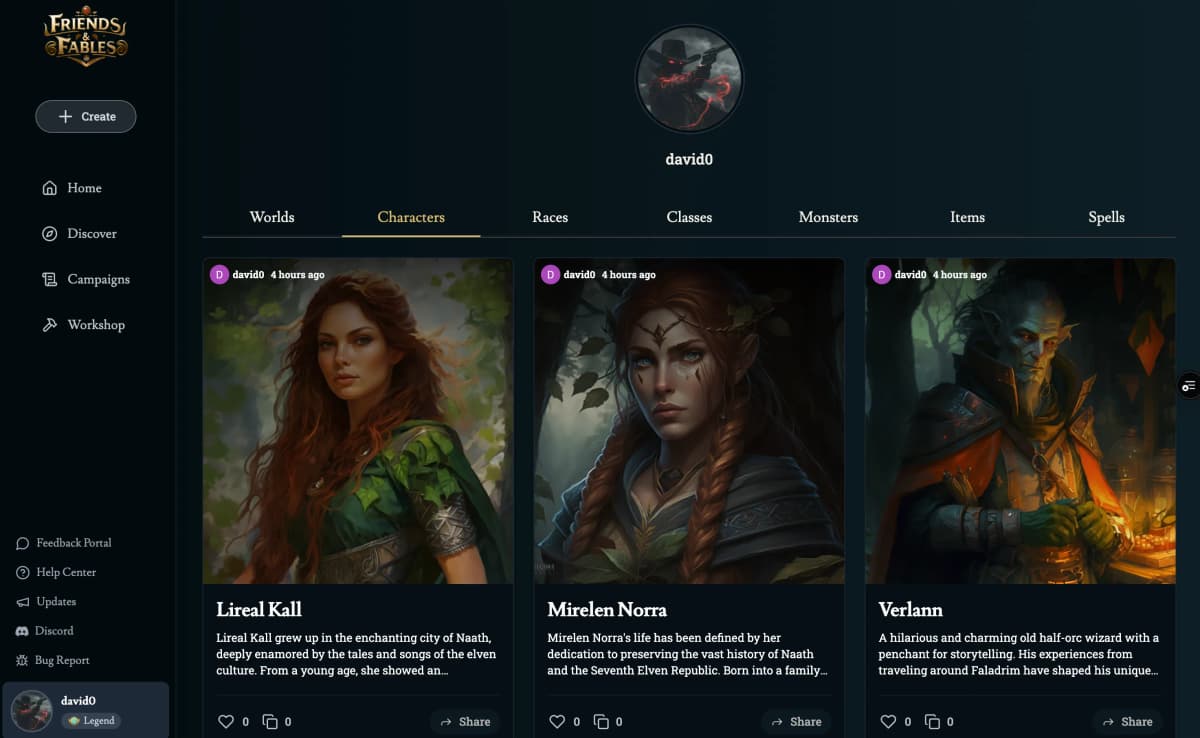Screen dimensions: 1200x738
Task: Open the Feedback Portal link
Action: [64, 543]
